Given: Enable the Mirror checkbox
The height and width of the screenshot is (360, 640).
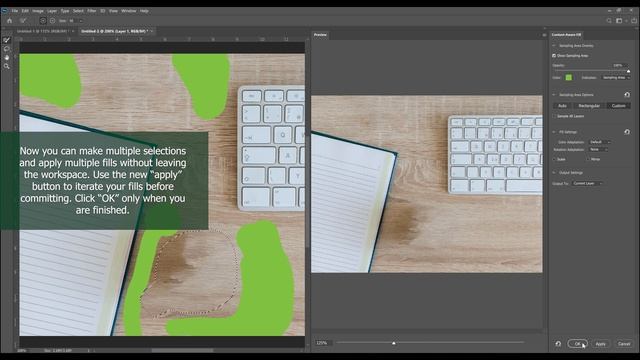Looking at the screenshot, I should (588, 159).
